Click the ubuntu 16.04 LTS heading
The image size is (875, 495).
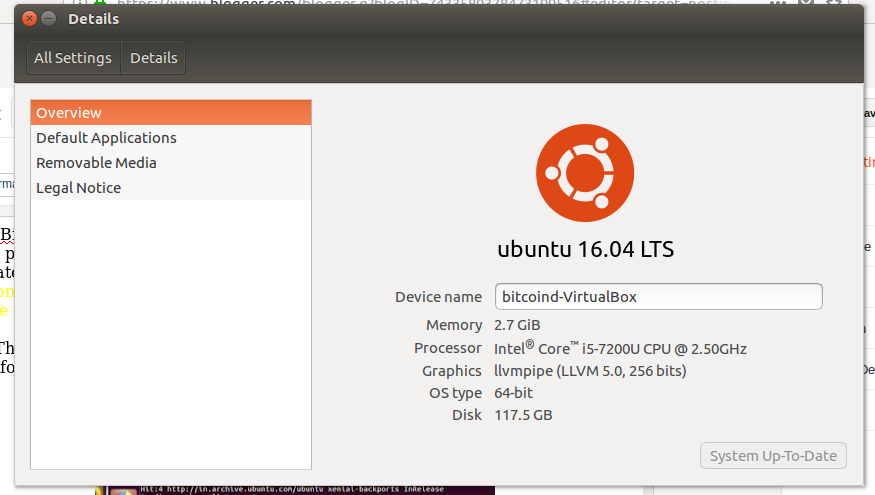tap(585, 249)
